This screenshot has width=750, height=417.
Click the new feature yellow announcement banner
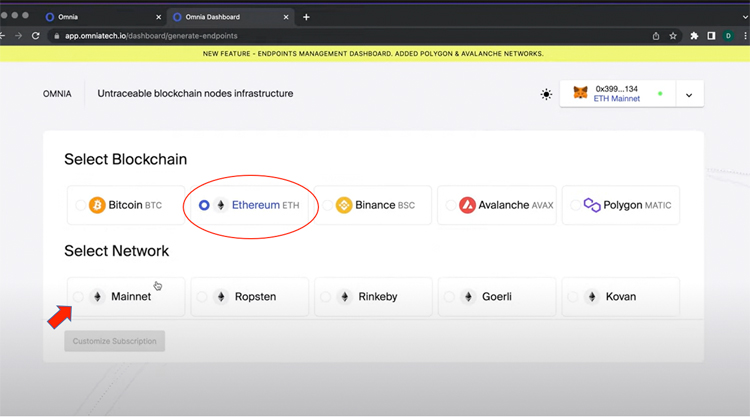coord(375,54)
